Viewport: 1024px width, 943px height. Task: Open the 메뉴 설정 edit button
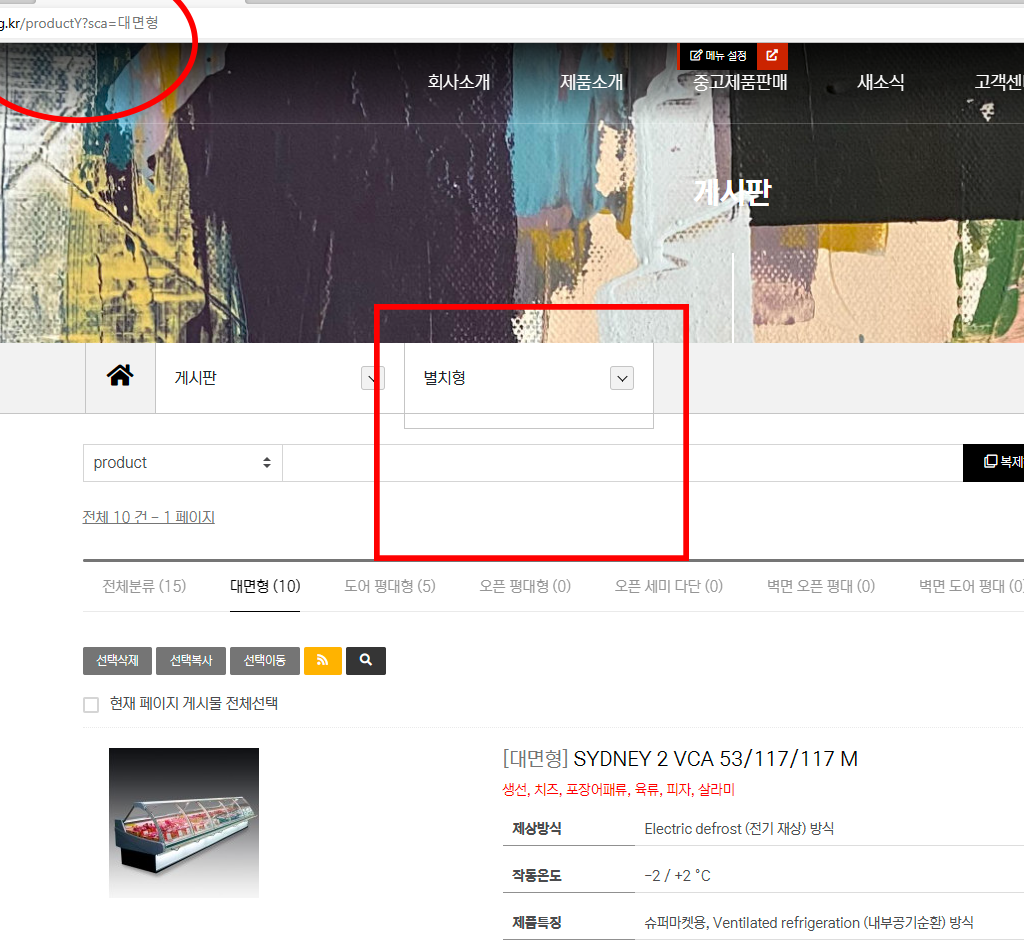(x=718, y=56)
